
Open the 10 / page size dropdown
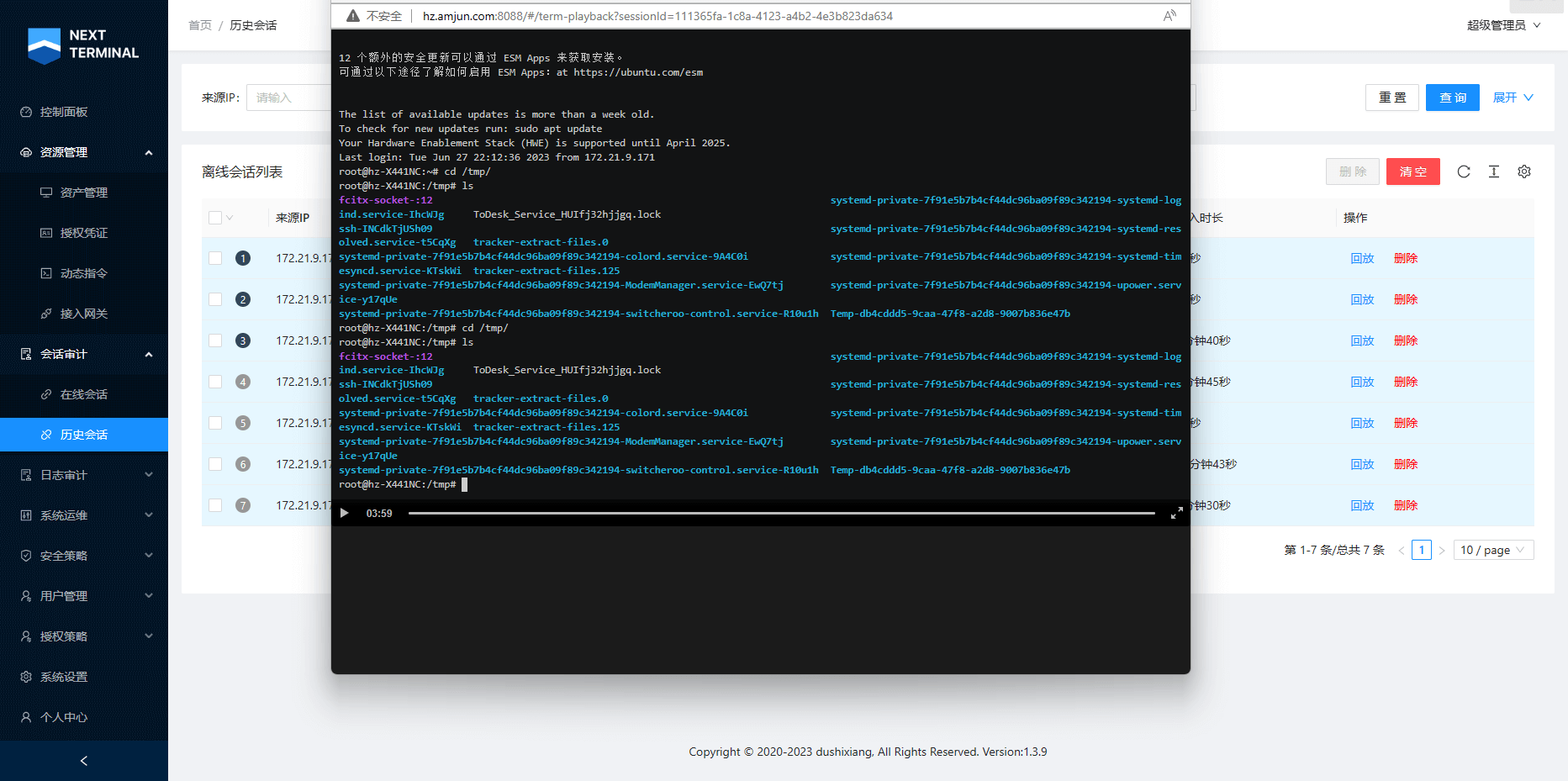[1491, 550]
